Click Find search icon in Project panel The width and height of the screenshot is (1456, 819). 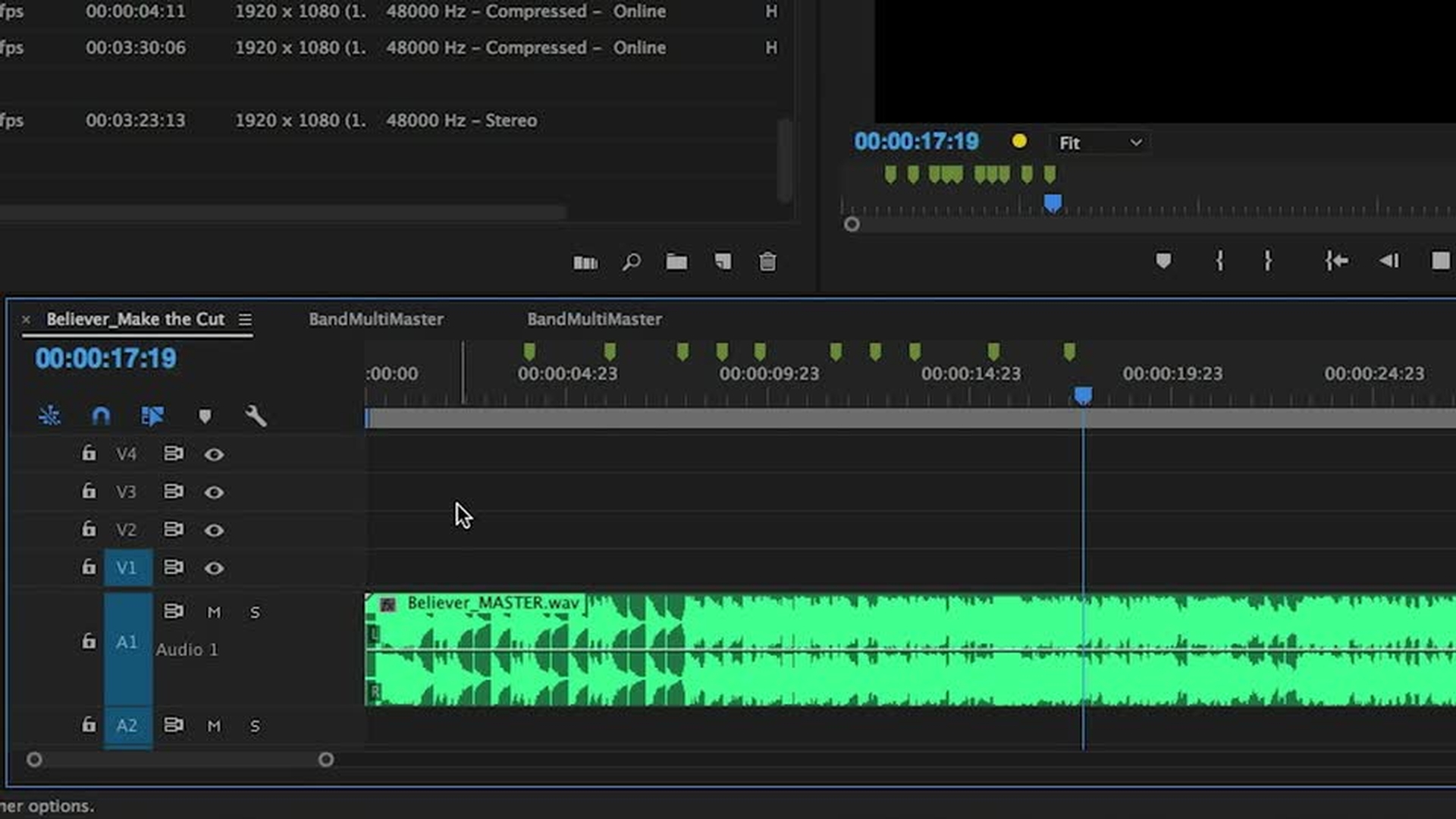coord(631,262)
